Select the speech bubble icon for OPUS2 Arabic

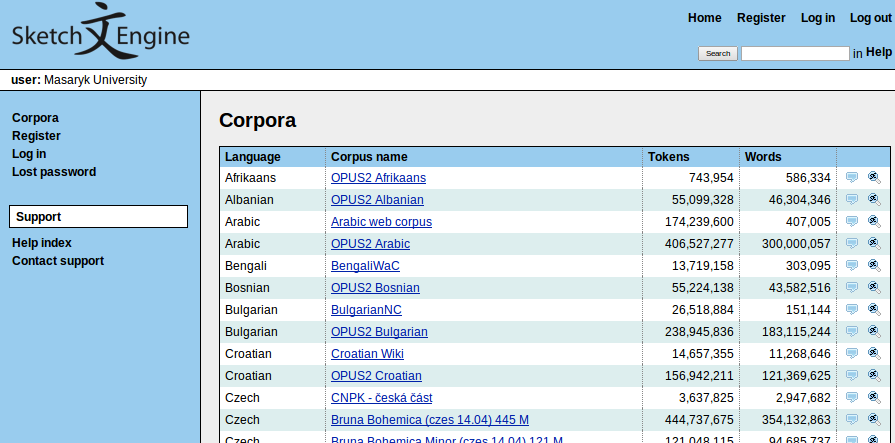click(x=852, y=244)
